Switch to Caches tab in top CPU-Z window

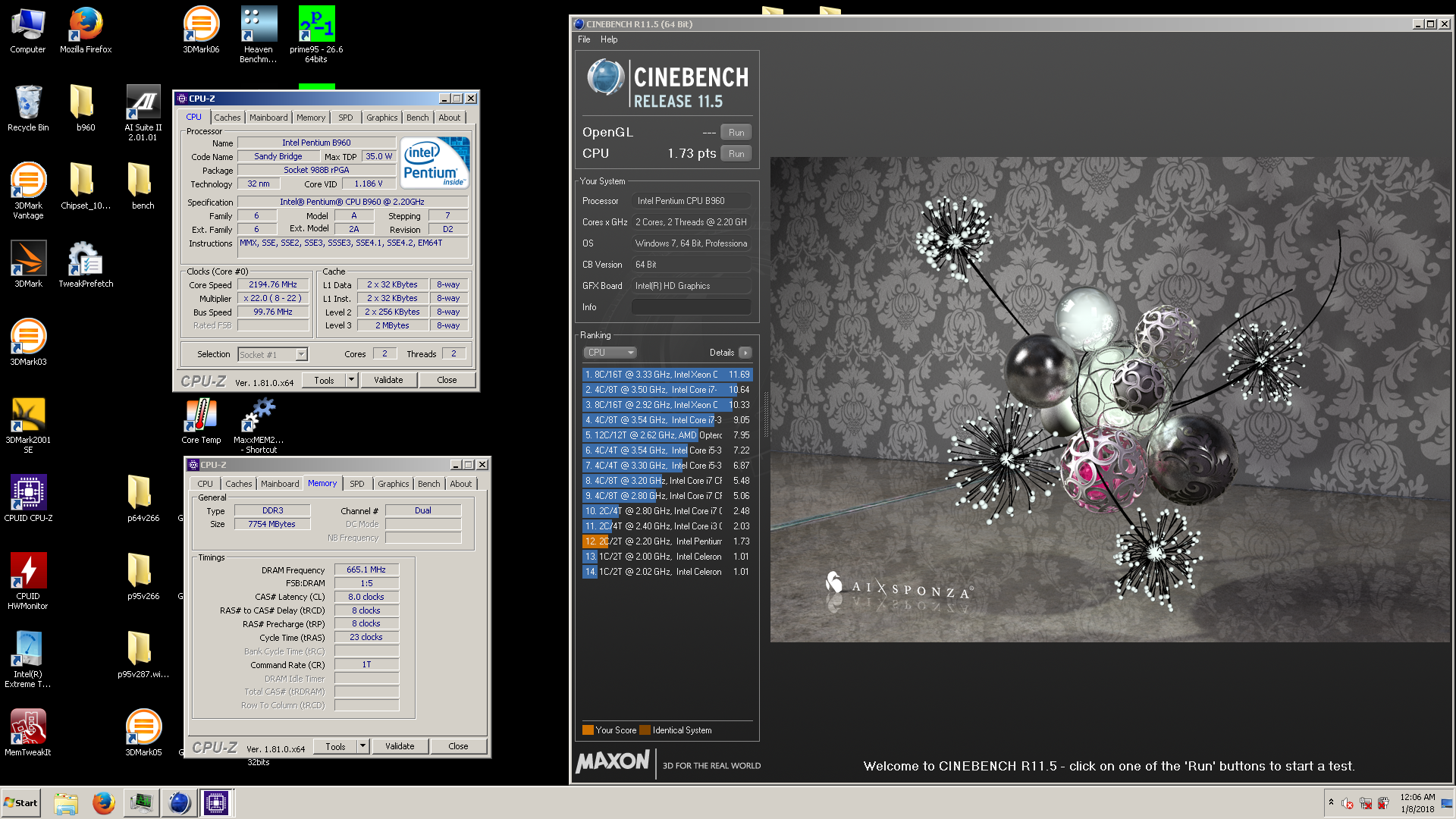227,118
